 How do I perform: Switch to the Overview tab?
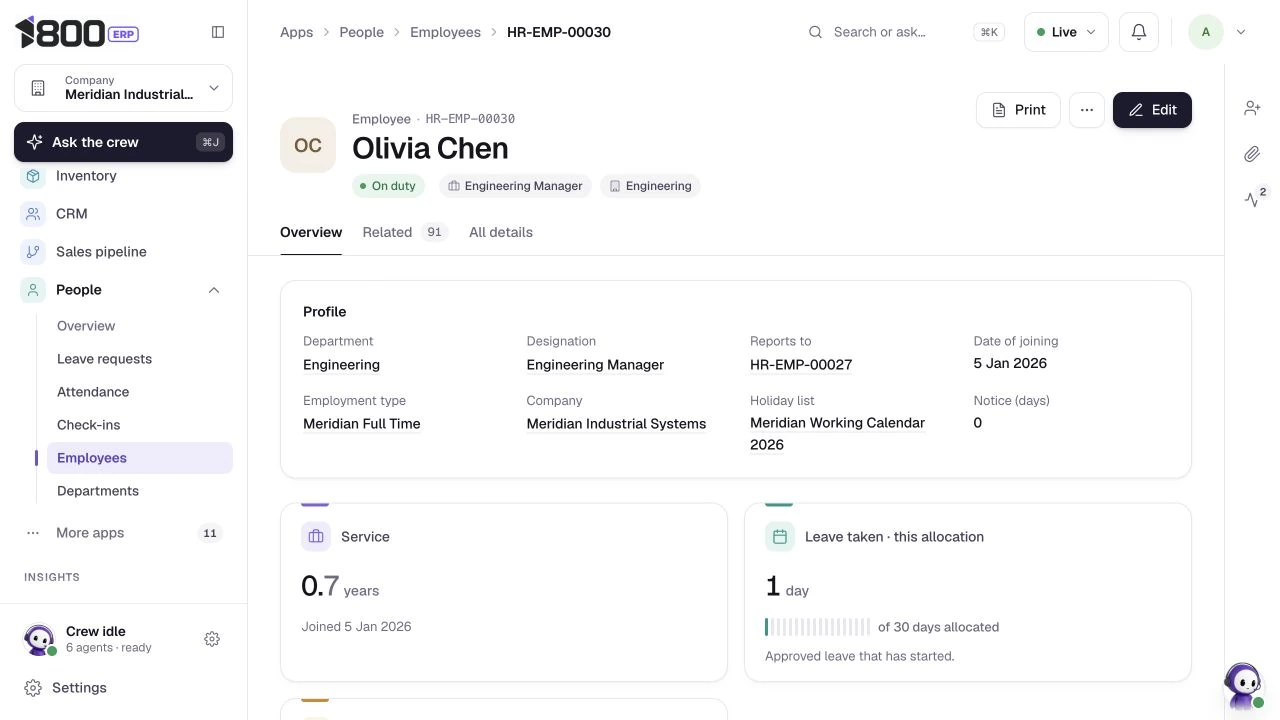(x=311, y=232)
